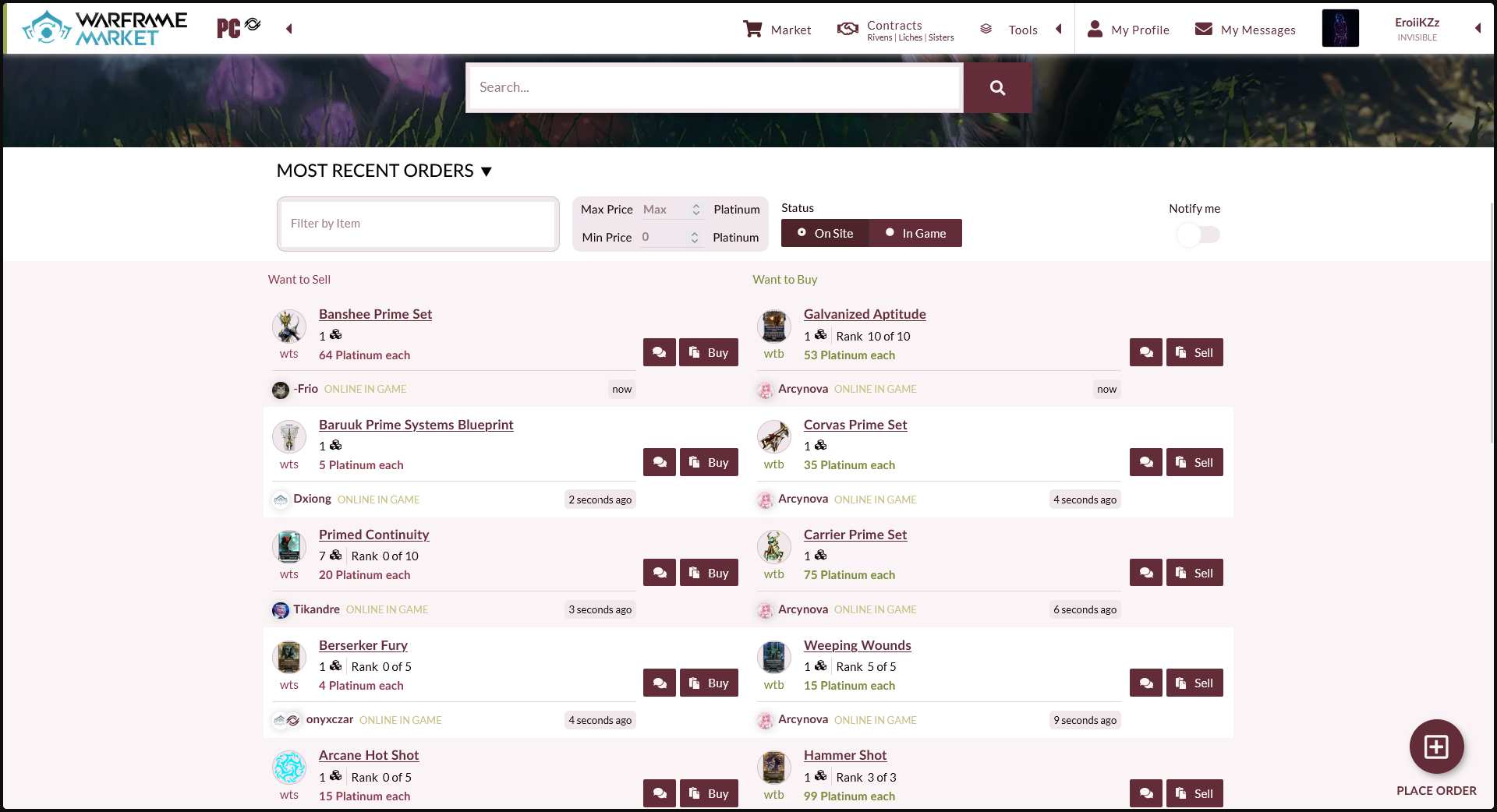
Task: Go to My Profile
Action: [1128, 30]
